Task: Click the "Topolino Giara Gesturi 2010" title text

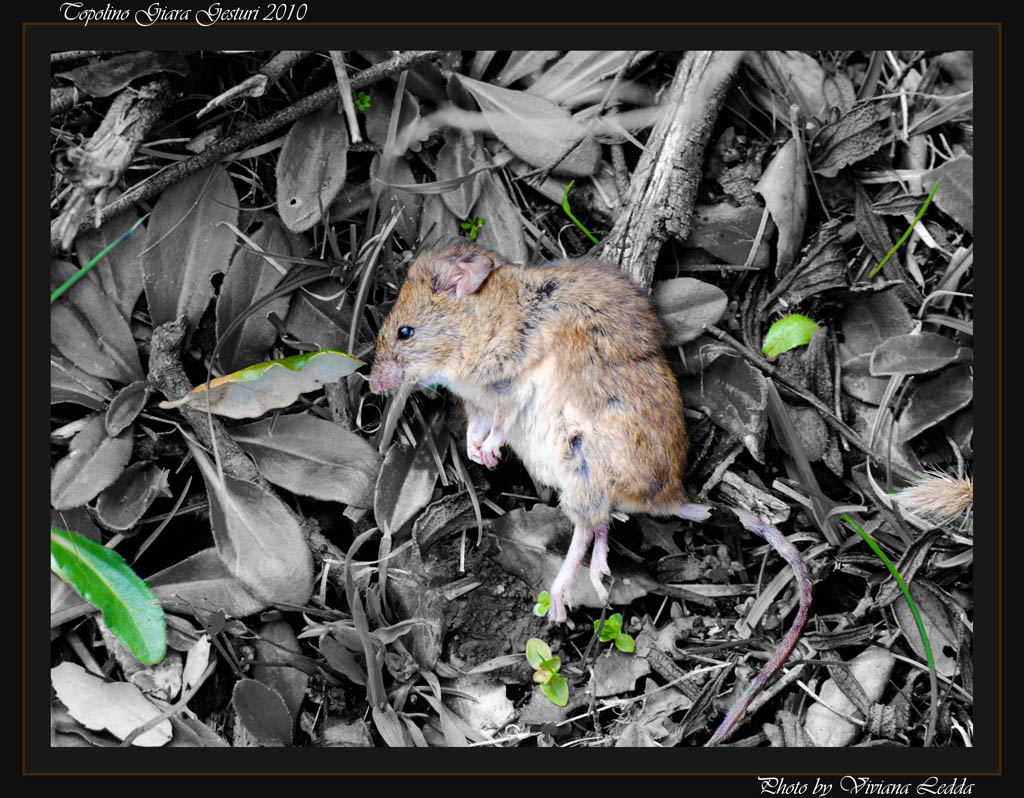Action: tap(183, 13)
